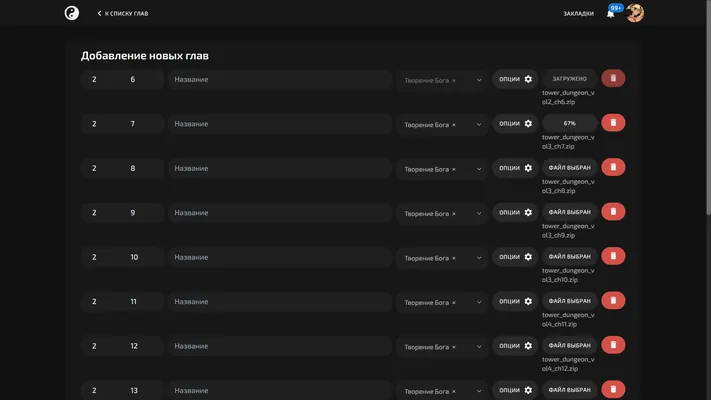Remove Творение Бога tag in chapter 12 row
This screenshot has height=400, width=711.
point(453,347)
